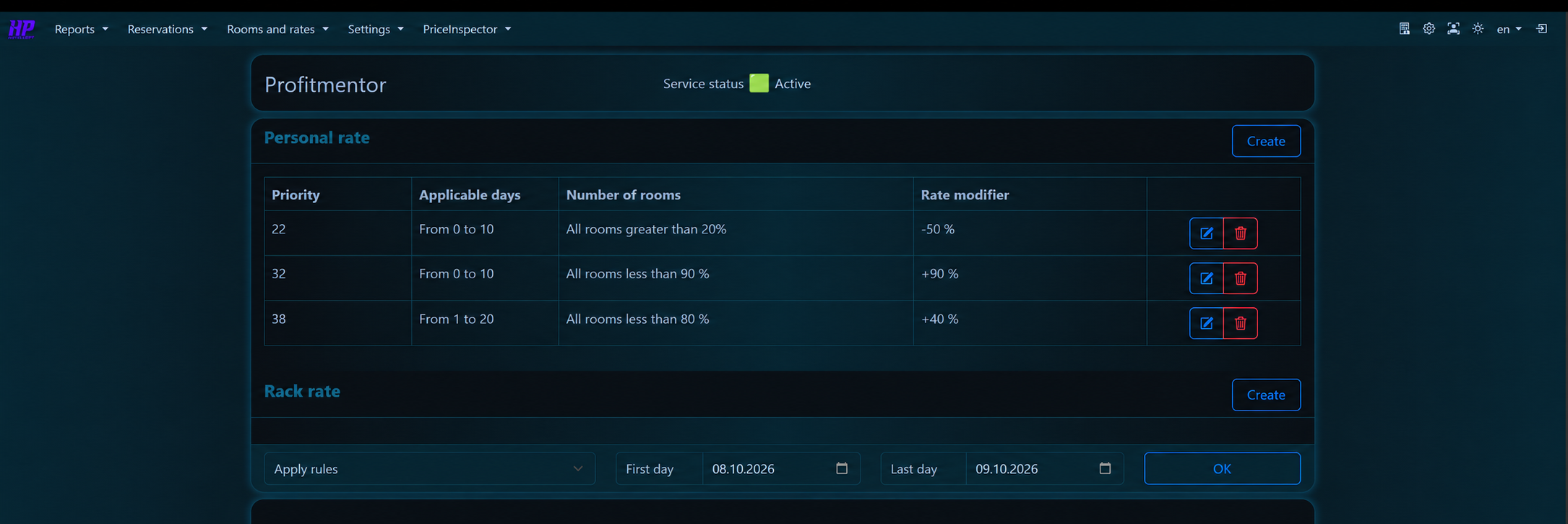1568x524 pixels.
Task: Open the Last day calendar picker icon
Action: 1105,468
